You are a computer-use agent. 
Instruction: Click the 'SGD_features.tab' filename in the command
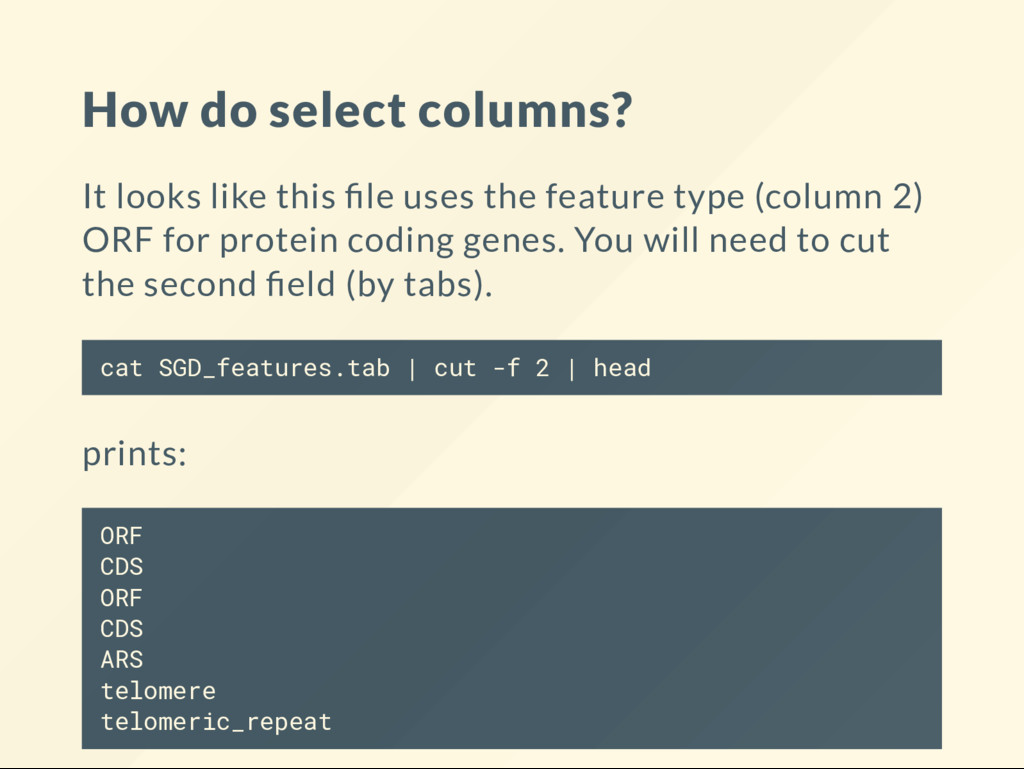[x=274, y=368]
